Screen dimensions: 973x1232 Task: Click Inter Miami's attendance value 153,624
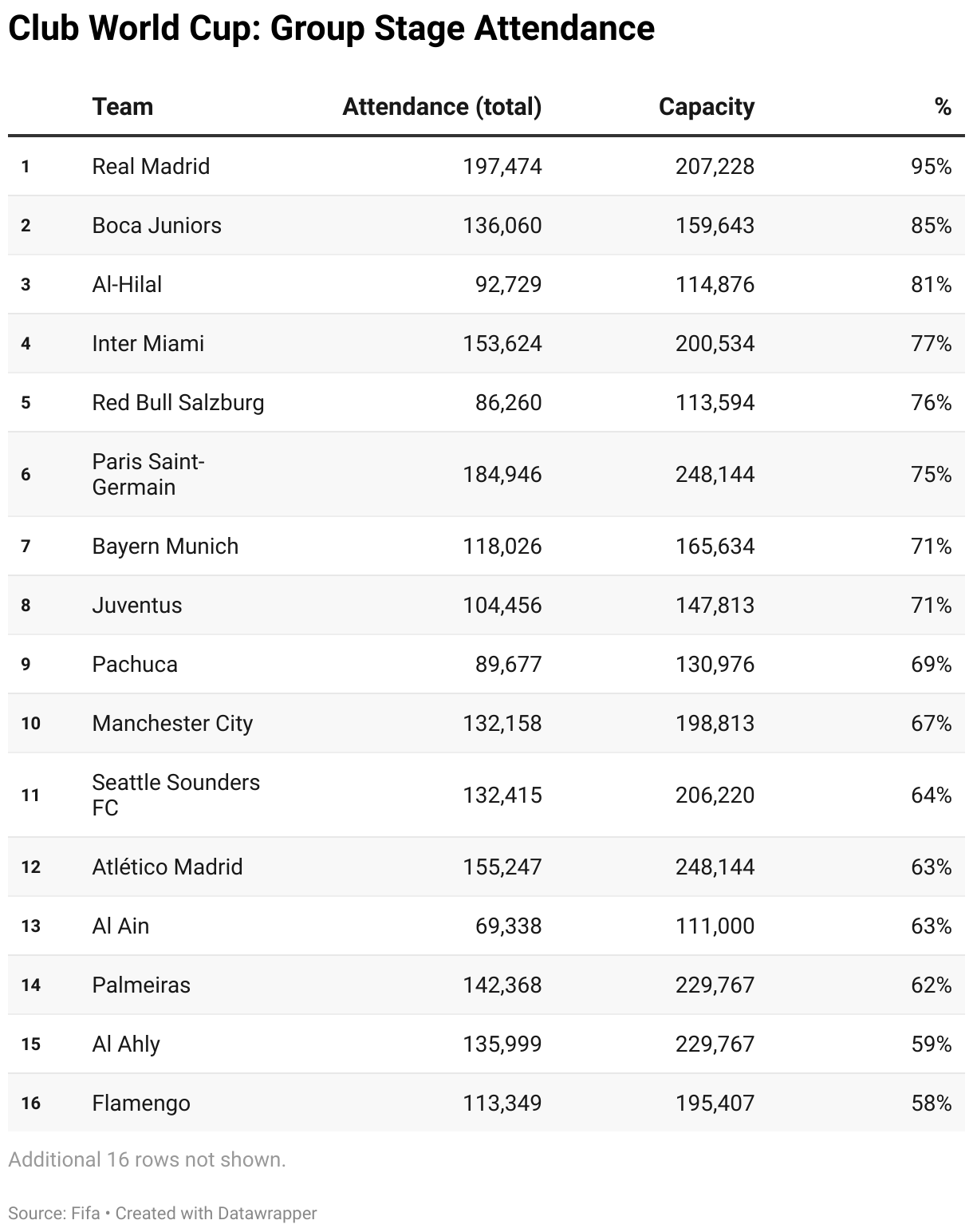(x=502, y=344)
